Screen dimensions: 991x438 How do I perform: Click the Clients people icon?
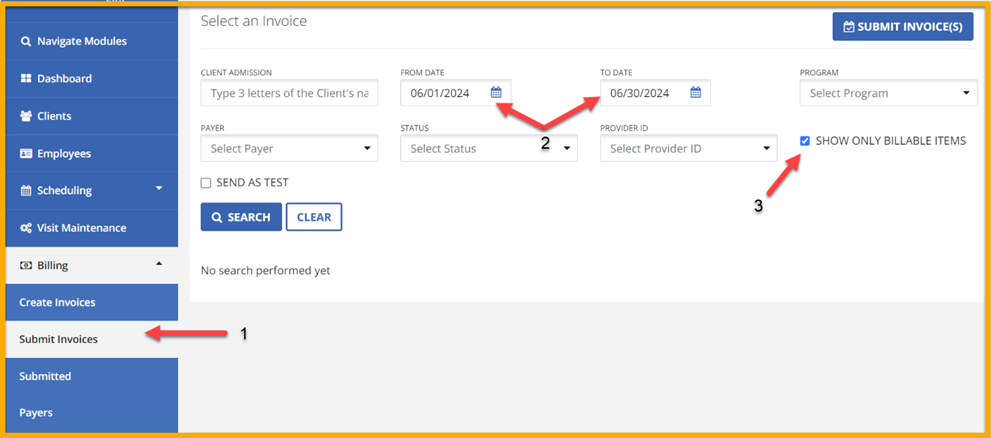click(x=26, y=116)
